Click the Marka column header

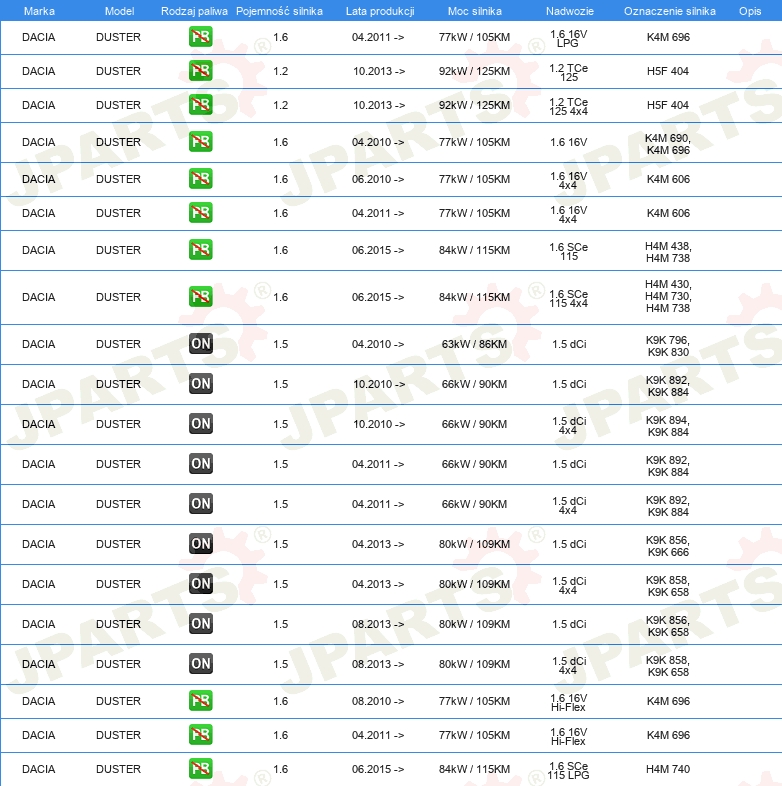coord(39,11)
